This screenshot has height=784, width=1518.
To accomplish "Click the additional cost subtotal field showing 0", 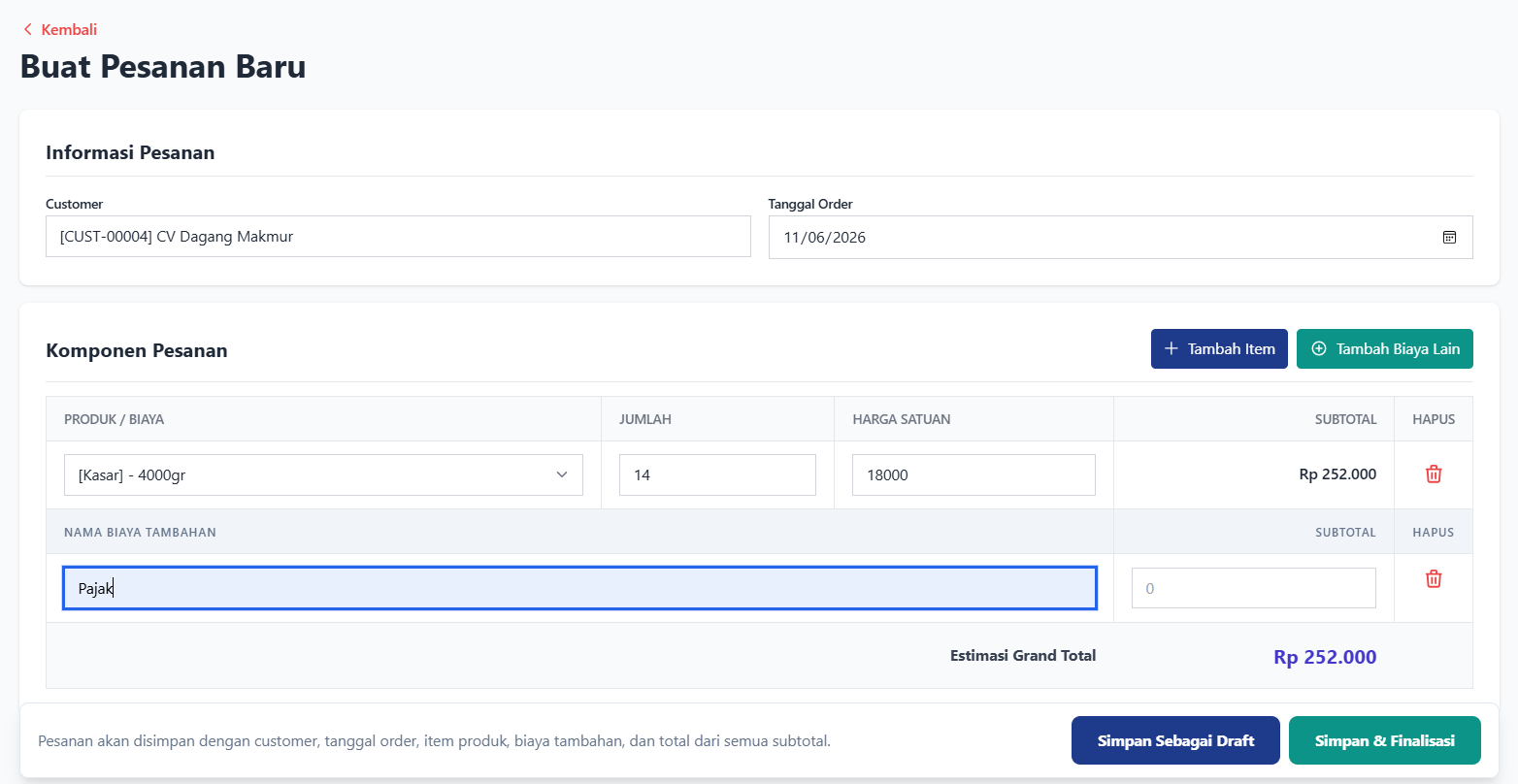I will coord(1253,588).
